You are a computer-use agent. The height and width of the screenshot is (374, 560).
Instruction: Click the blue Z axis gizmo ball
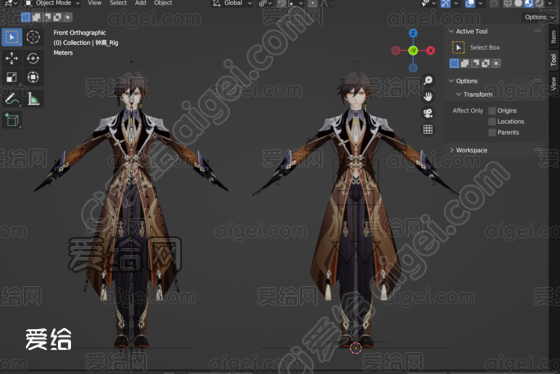tap(413, 33)
